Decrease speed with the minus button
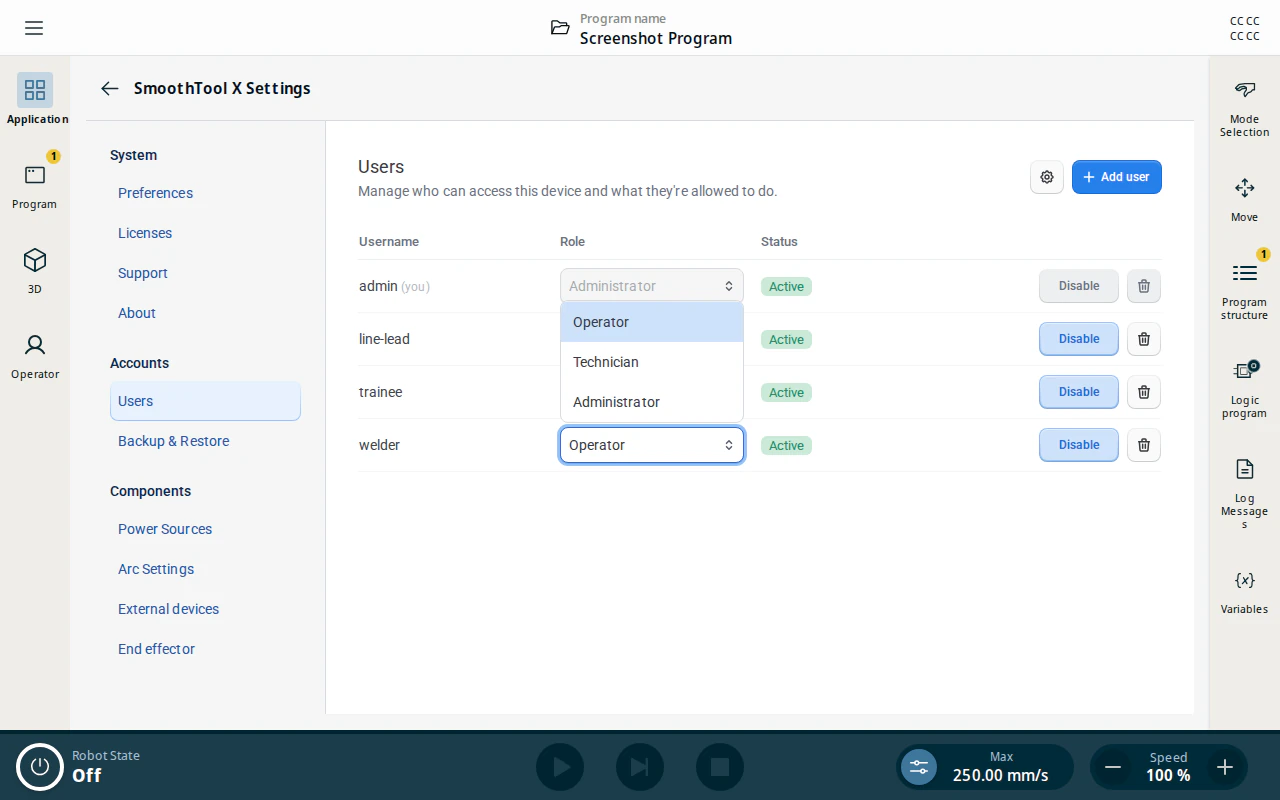This screenshot has height=800, width=1280. (x=1112, y=767)
